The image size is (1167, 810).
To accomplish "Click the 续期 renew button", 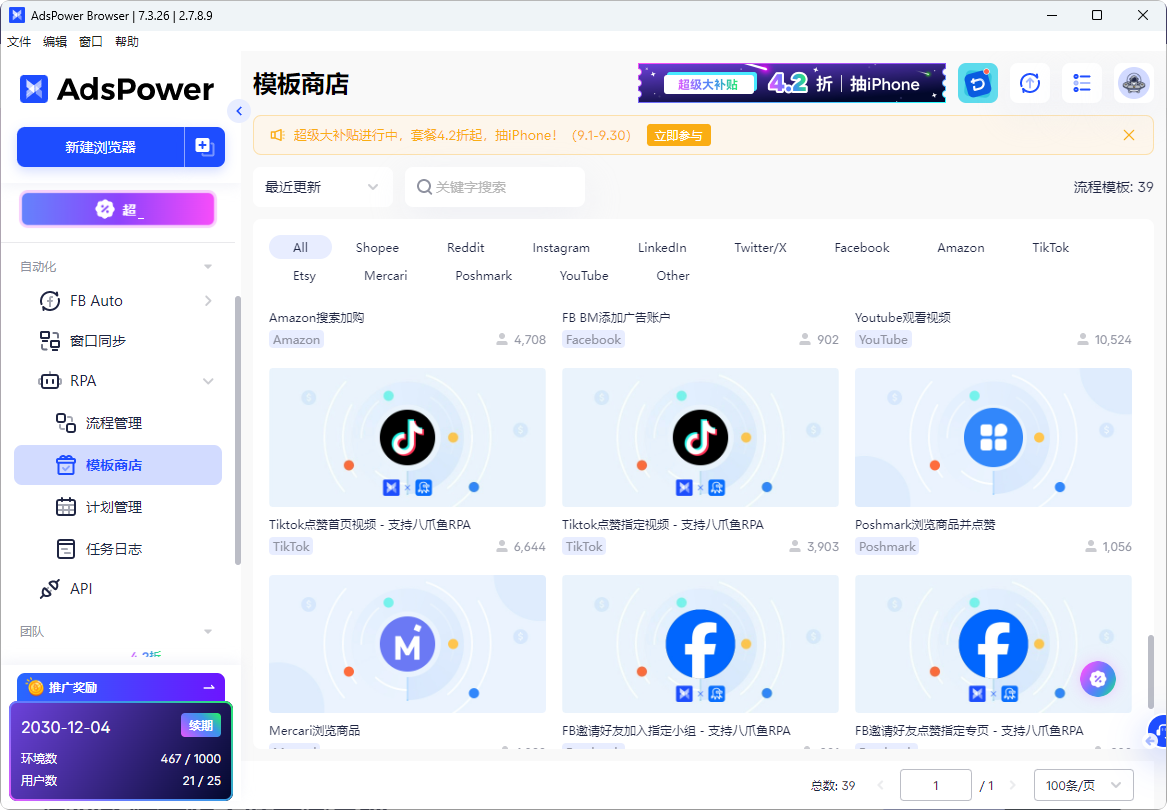I will click(x=200, y=726).
